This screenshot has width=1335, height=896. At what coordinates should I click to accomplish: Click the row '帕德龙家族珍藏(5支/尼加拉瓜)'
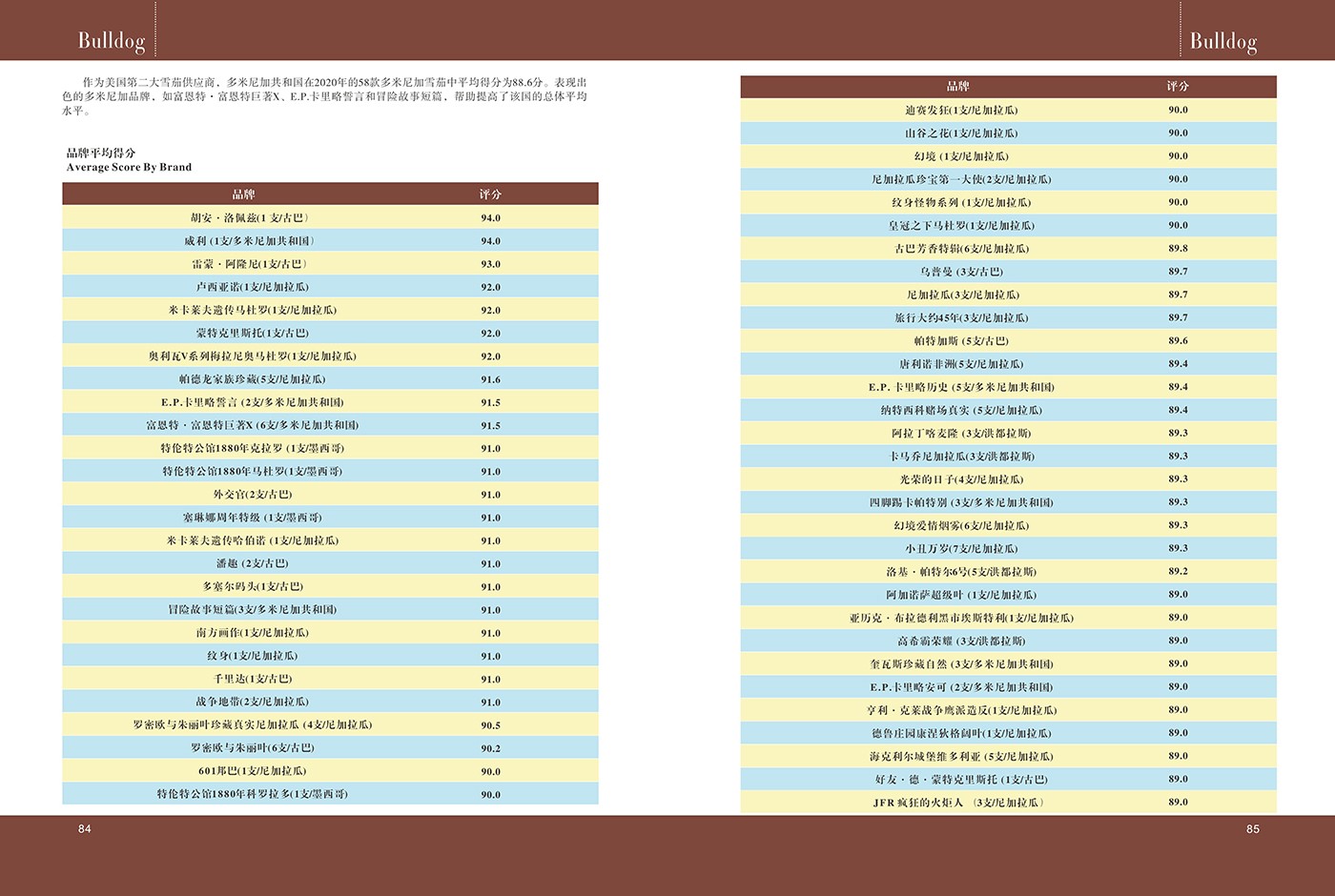click(330, 378)
